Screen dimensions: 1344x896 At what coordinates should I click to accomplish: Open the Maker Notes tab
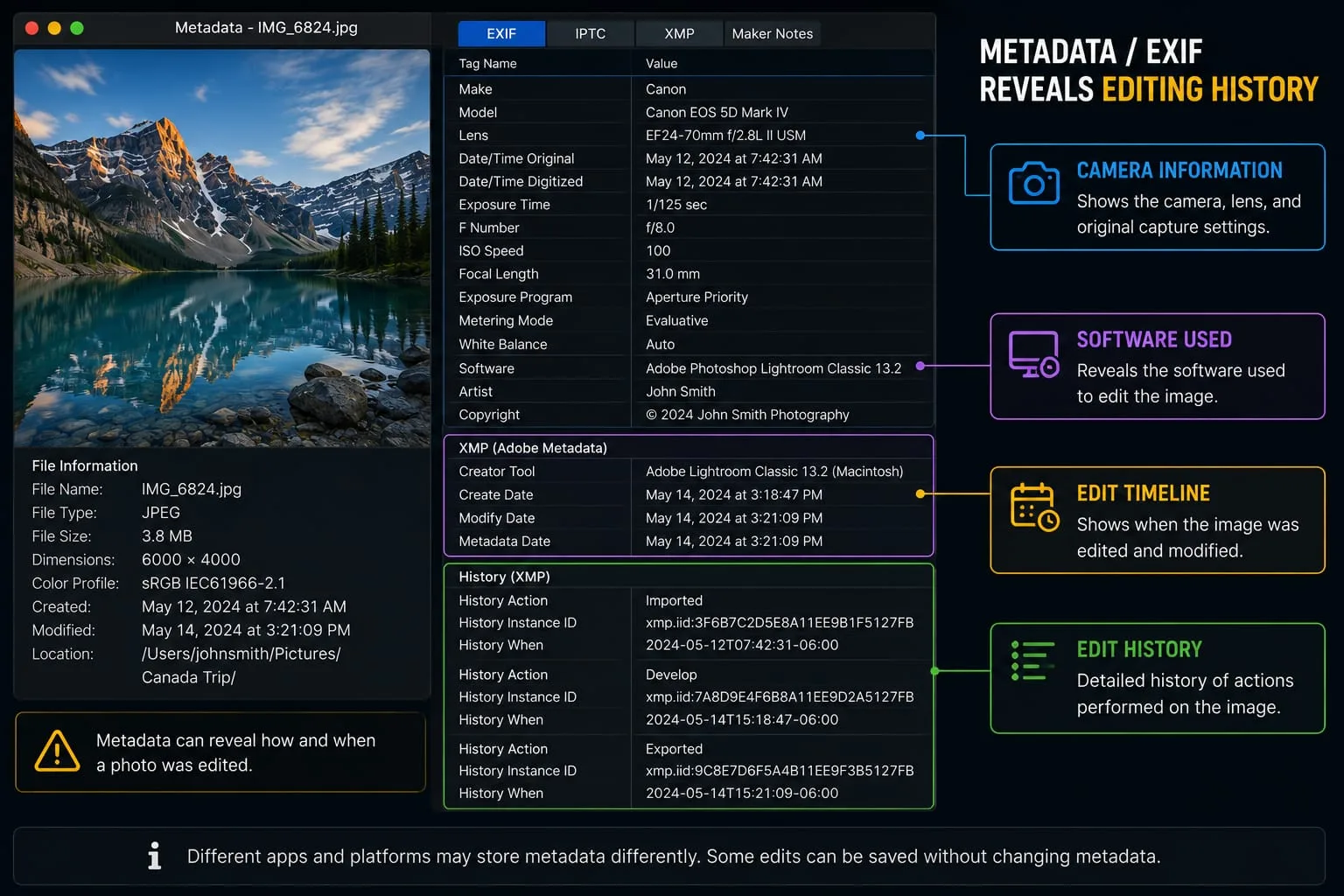tap(772, 33)
